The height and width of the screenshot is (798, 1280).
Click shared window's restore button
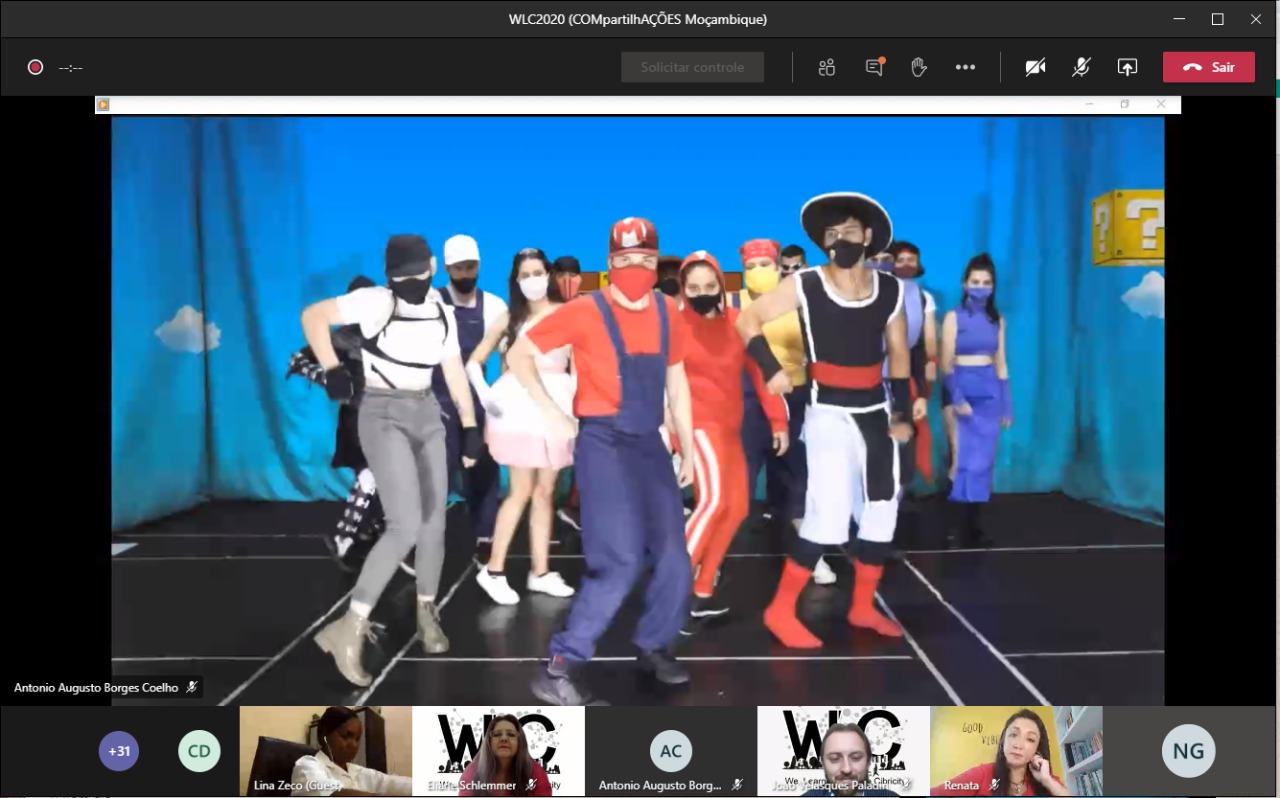point(1125,104)
